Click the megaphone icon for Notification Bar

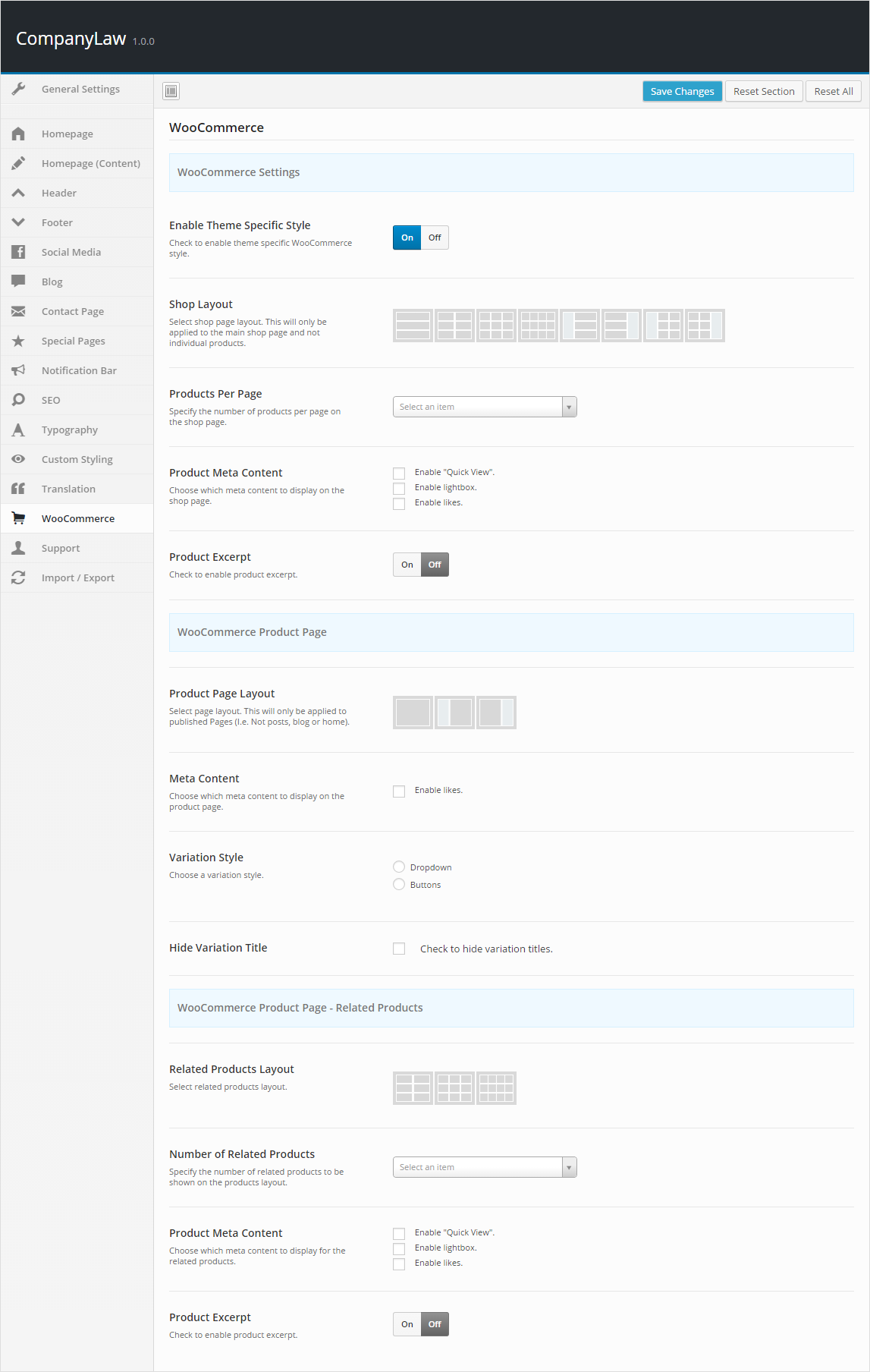point(19,370)
